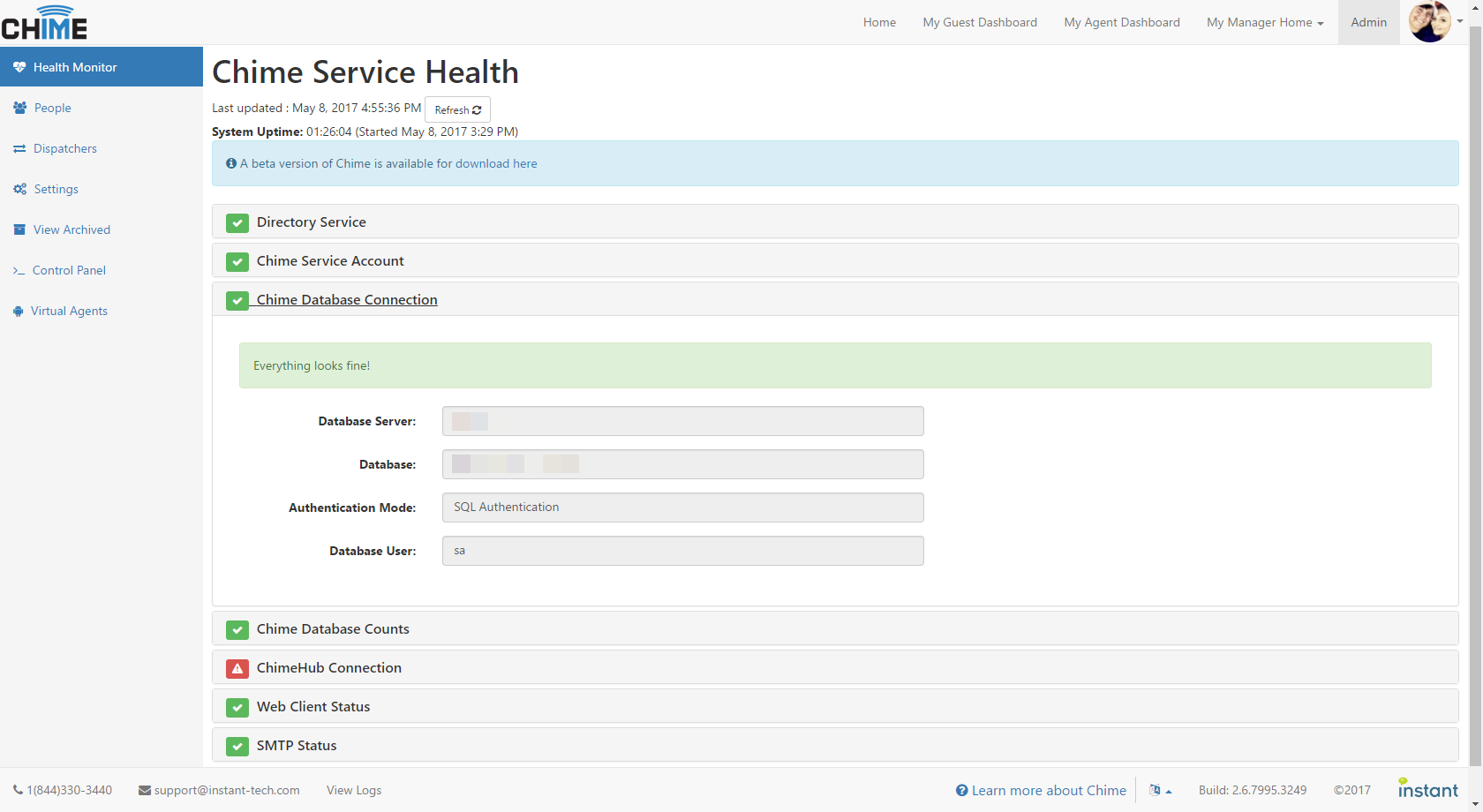Expand the ChimeHub Connection section
This screenshot has height=812, width=1483.
tap(835, 667)
